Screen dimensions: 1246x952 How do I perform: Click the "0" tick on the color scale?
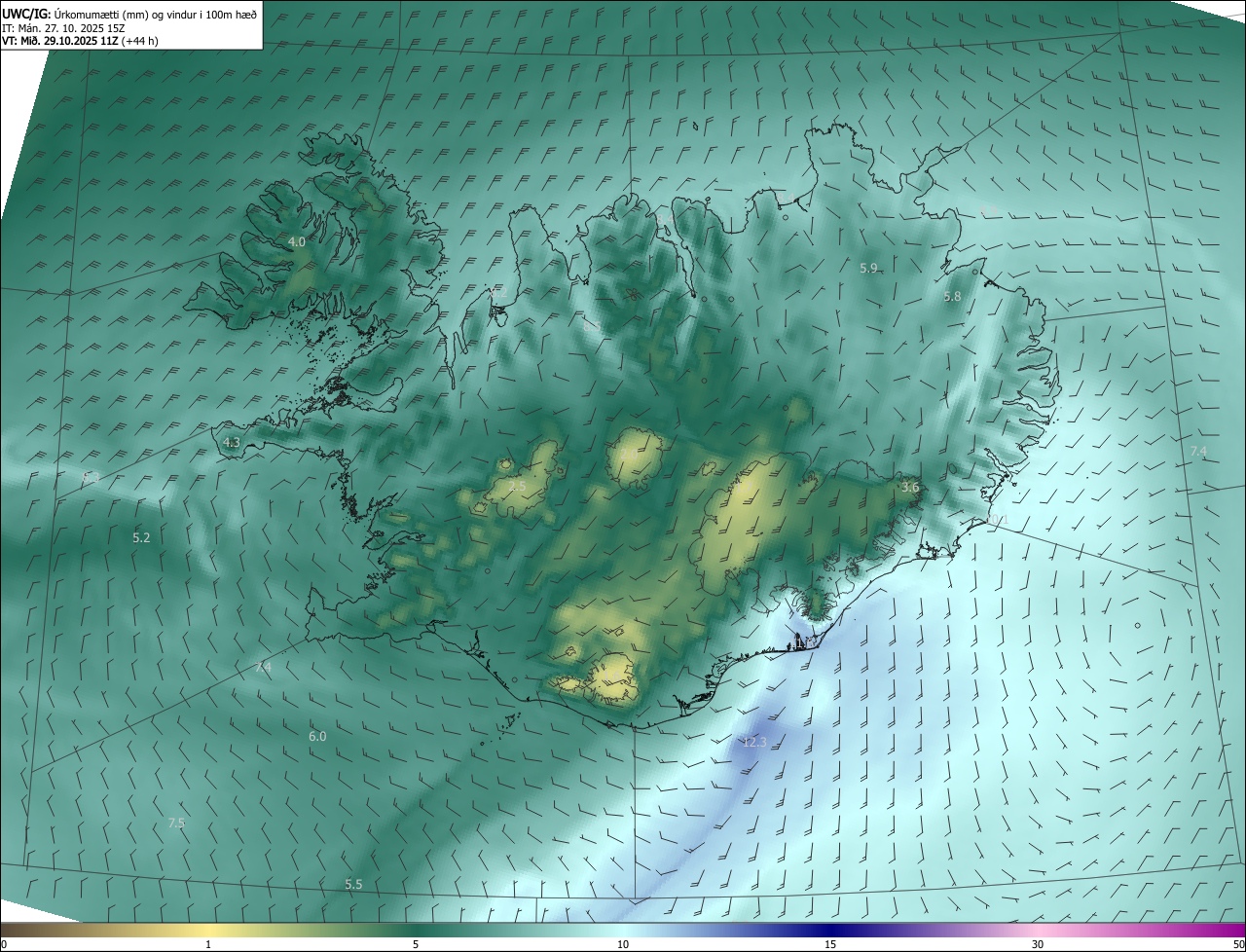pos(4,944)
